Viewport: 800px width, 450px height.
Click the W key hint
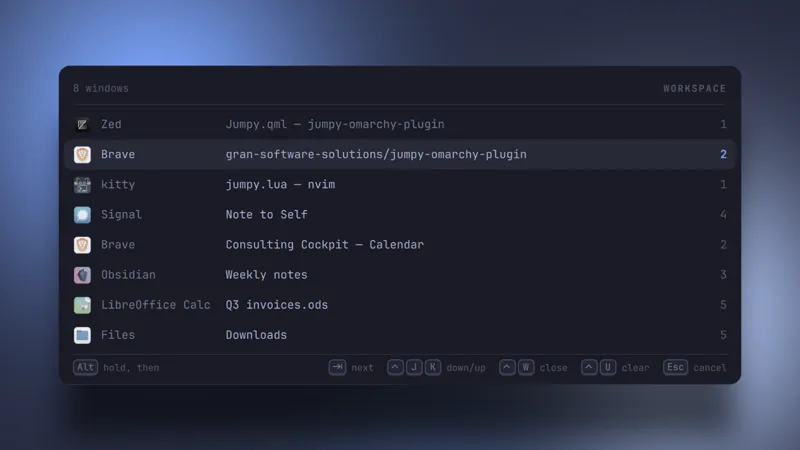[x=526, y=367]
